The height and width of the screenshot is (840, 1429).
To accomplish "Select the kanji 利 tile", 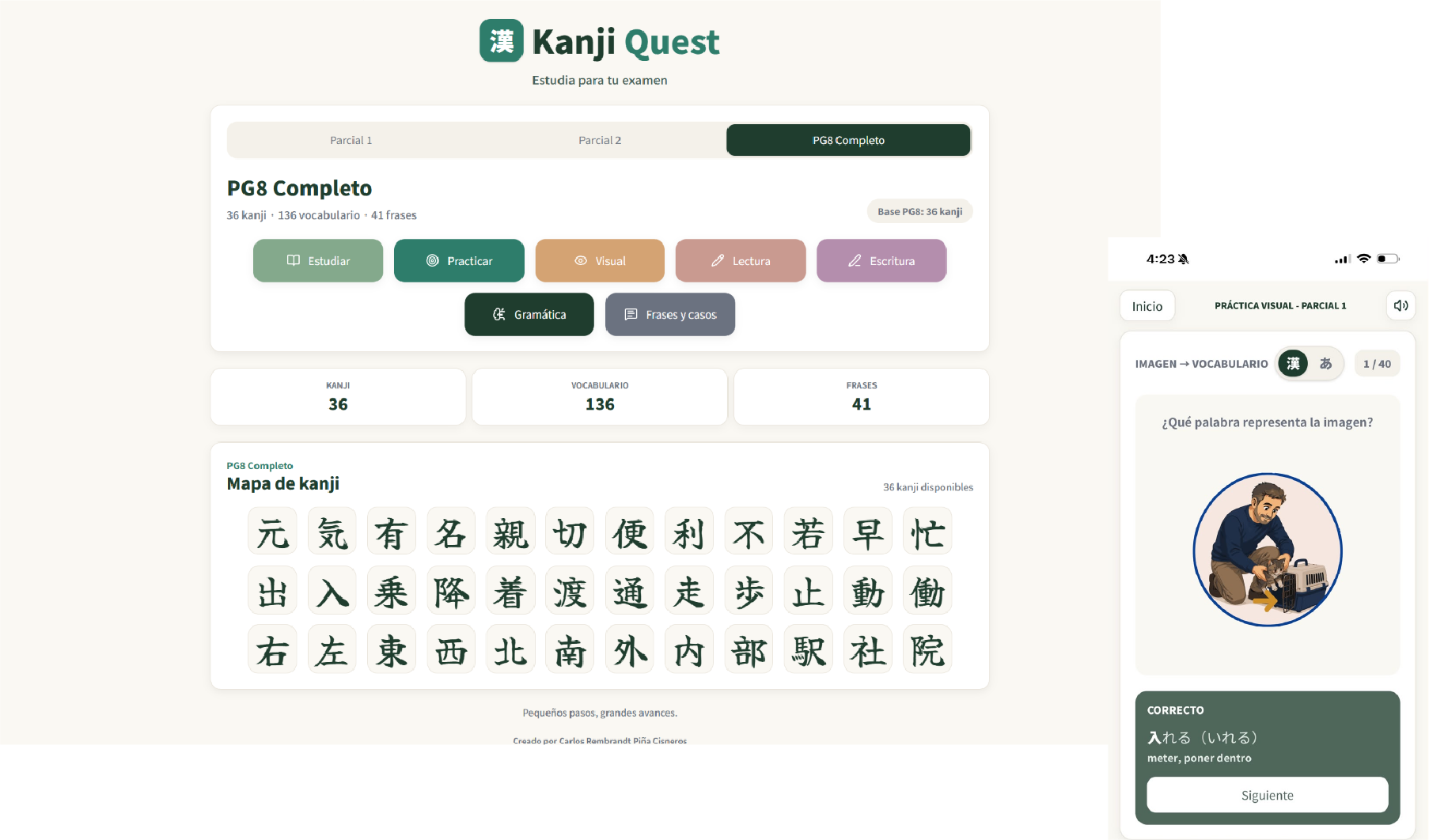I will pyautogui.click(x=689, y=531).
